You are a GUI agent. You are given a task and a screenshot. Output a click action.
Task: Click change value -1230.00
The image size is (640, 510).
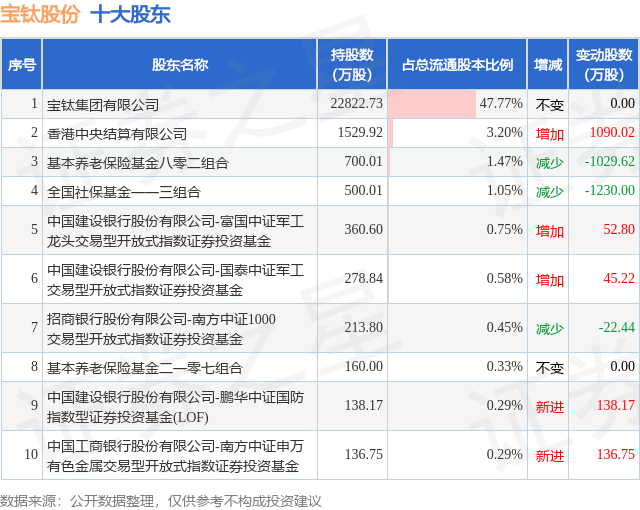609,190
